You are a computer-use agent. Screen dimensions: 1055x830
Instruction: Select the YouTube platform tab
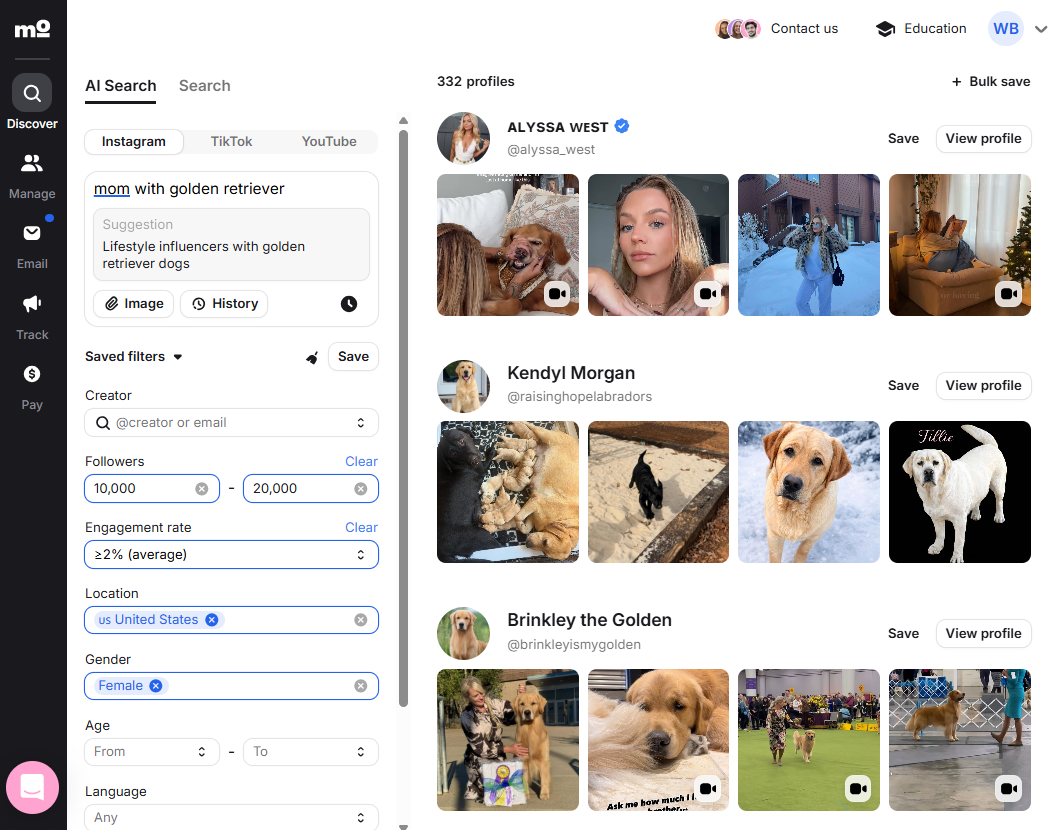(329, 142)
